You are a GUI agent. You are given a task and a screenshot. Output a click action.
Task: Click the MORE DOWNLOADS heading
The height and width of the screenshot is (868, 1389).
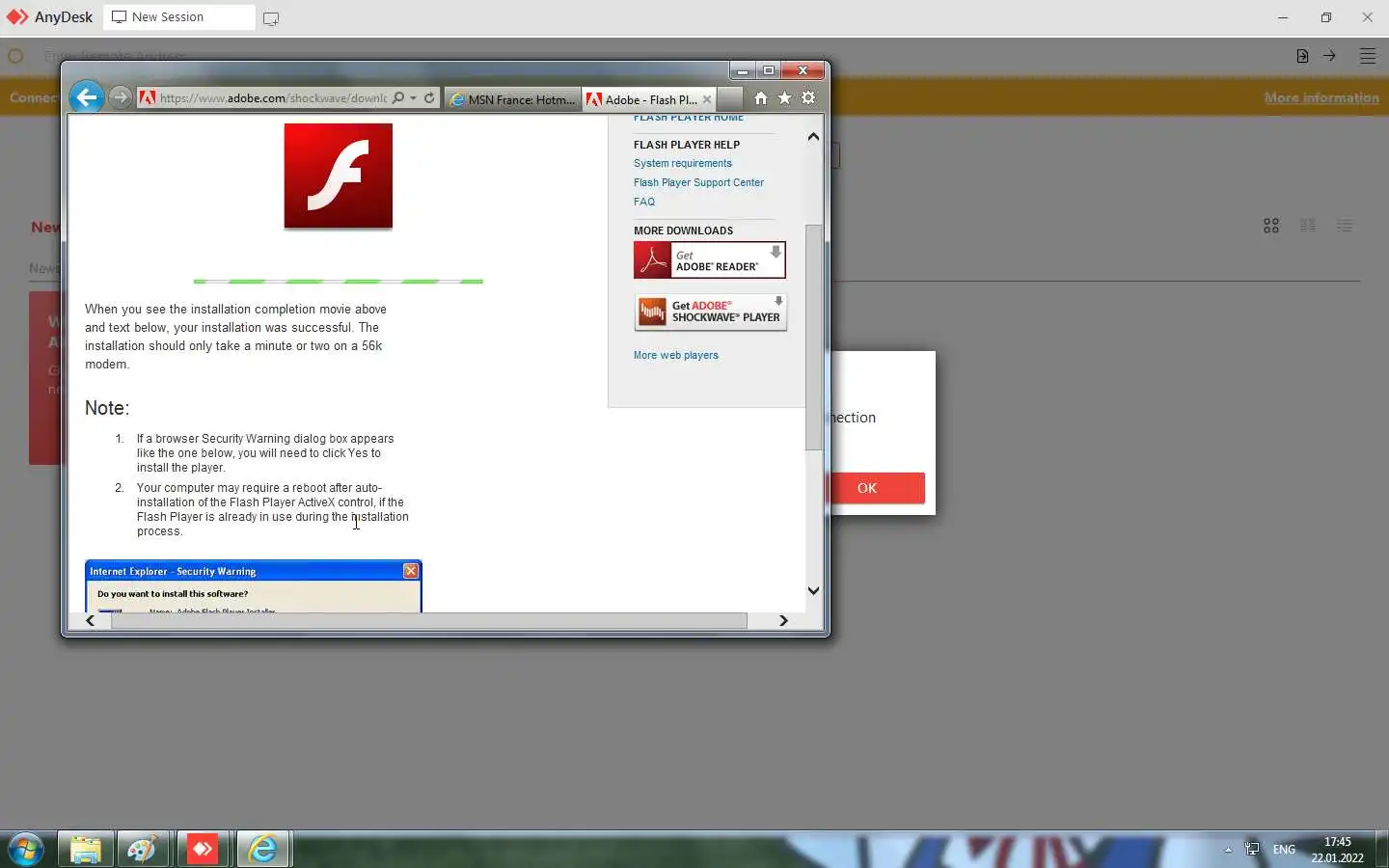[683, 231]
